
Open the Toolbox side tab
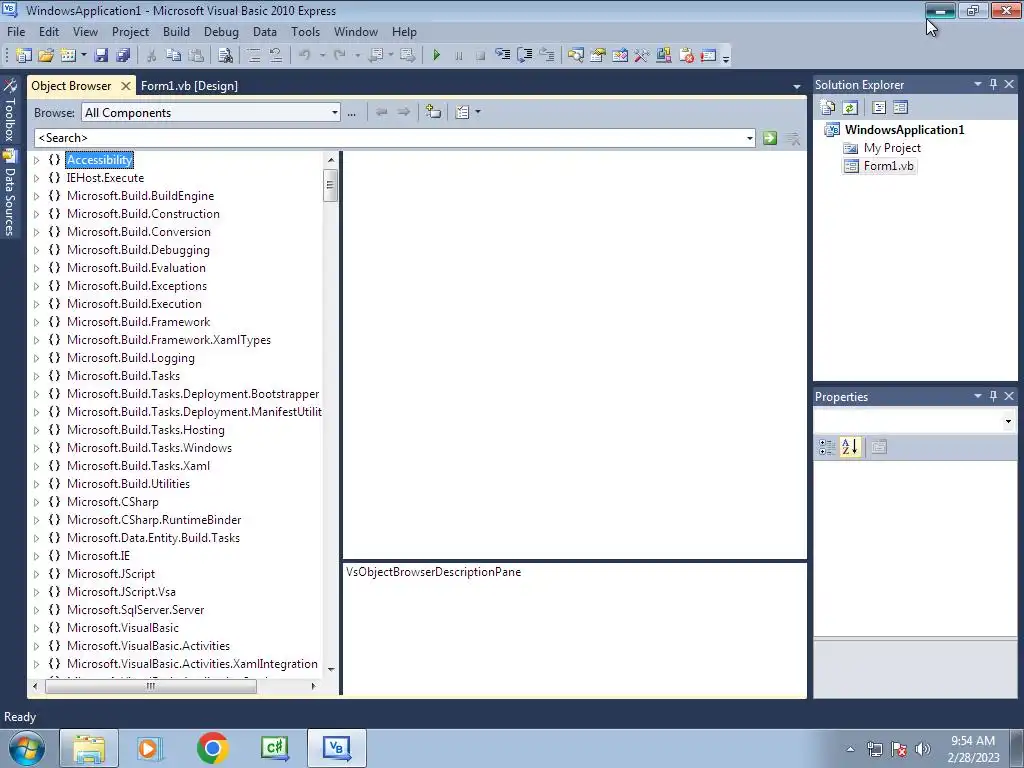click(9, 111)
